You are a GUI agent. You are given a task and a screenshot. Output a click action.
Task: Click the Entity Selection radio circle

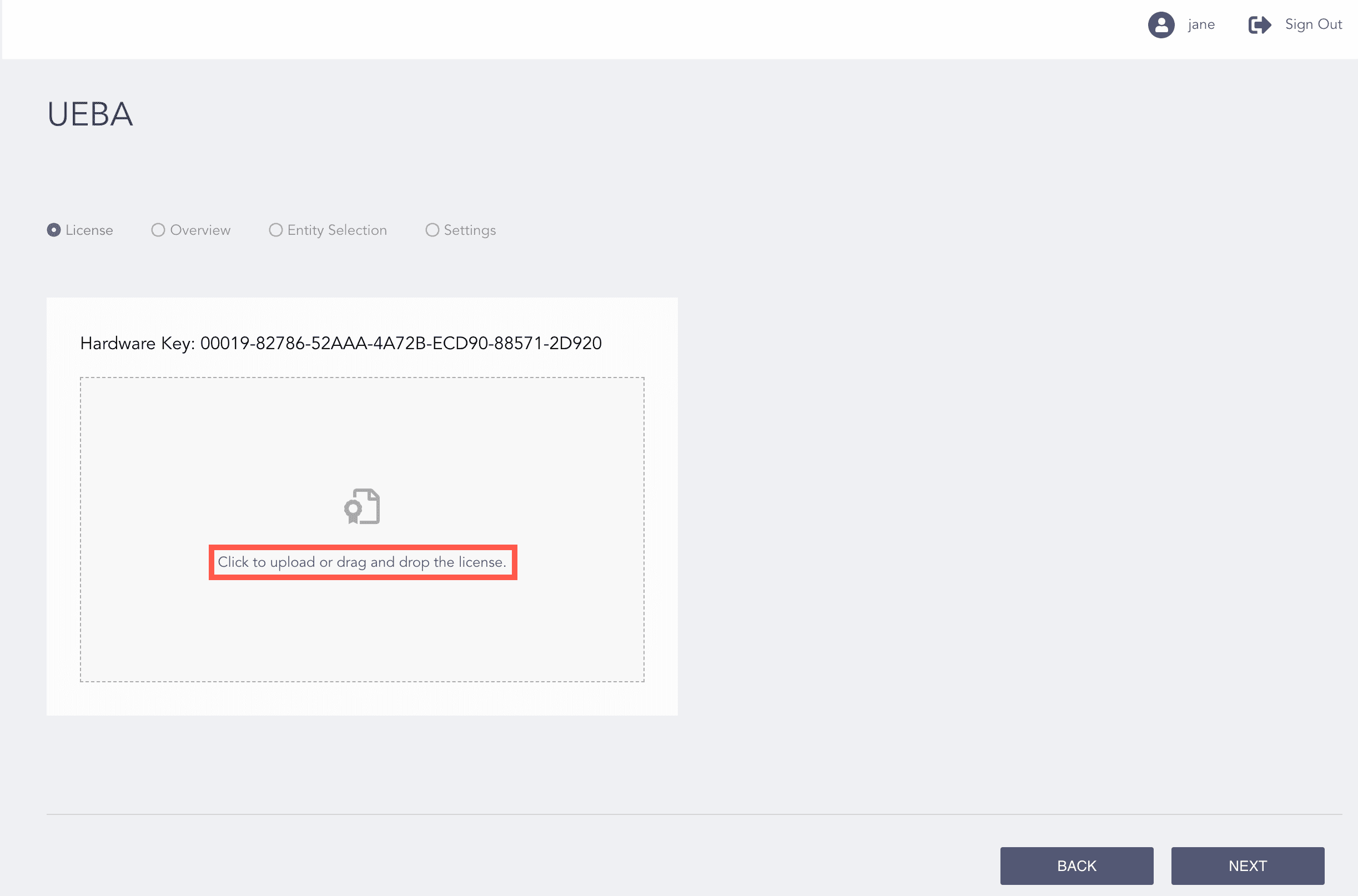276,230
